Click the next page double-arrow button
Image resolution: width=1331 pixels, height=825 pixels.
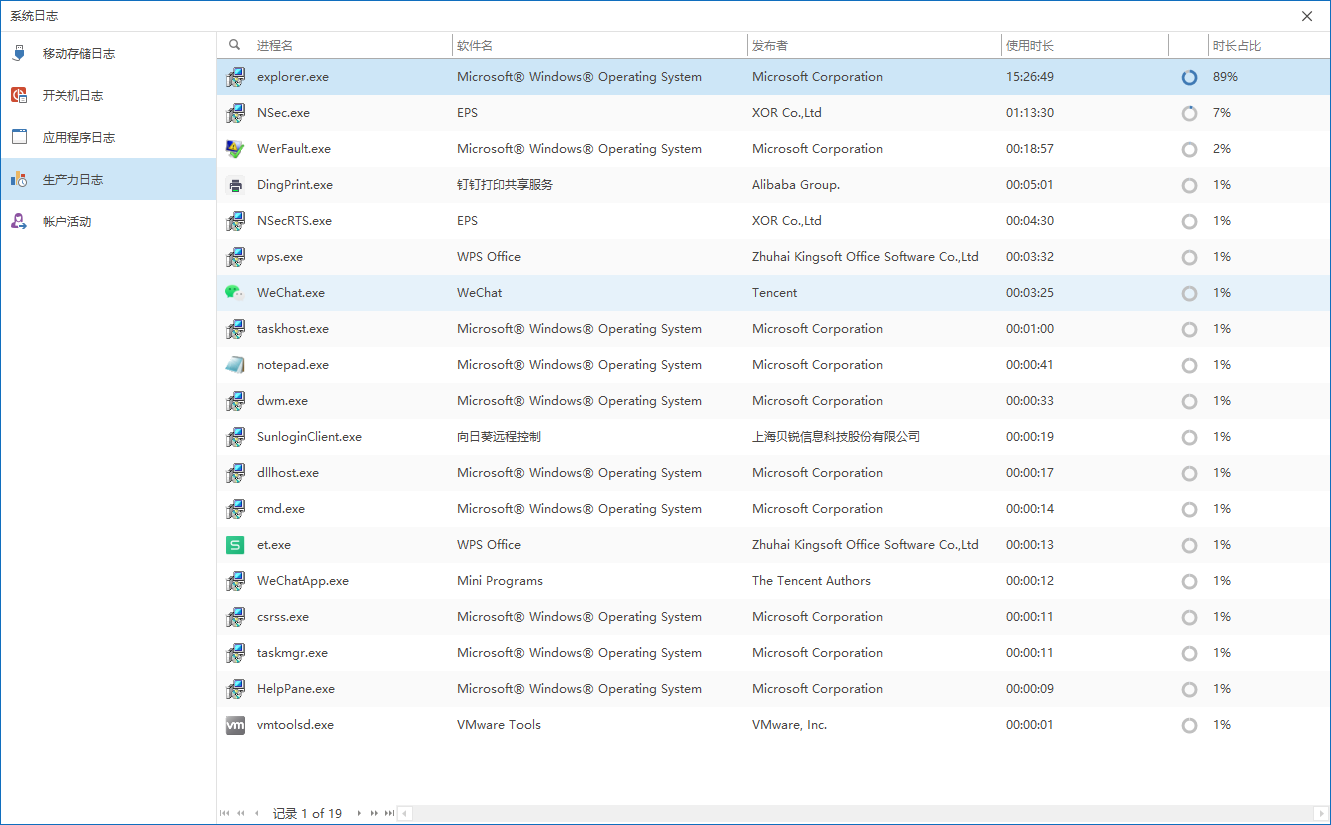click(374, 814)
